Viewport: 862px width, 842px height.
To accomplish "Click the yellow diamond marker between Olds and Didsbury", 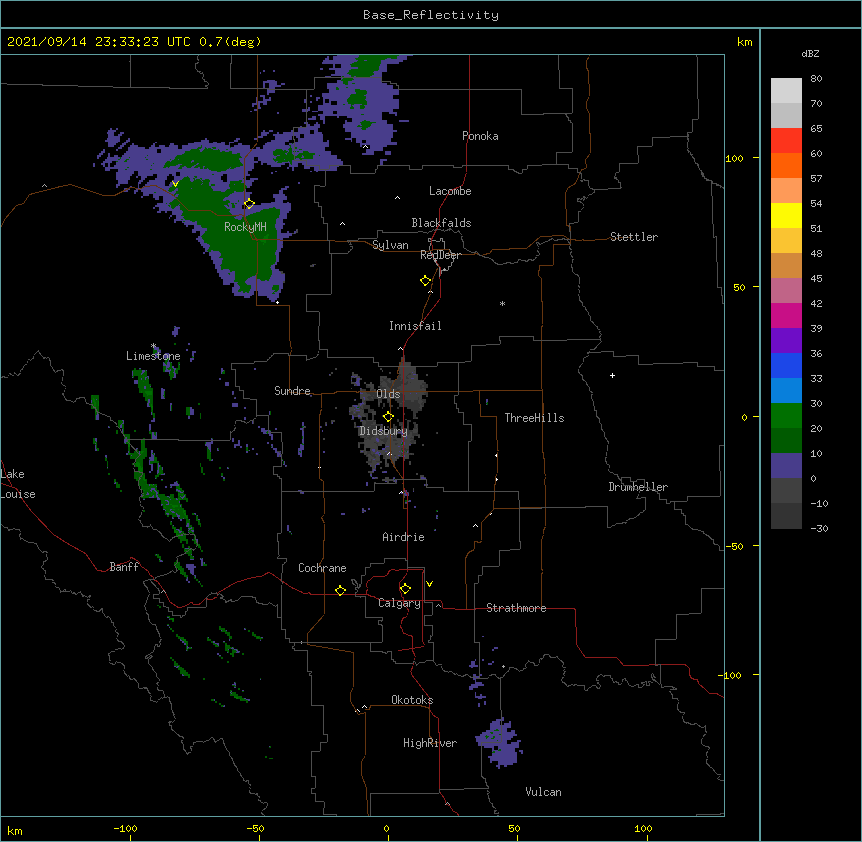I will coord(388,417).
